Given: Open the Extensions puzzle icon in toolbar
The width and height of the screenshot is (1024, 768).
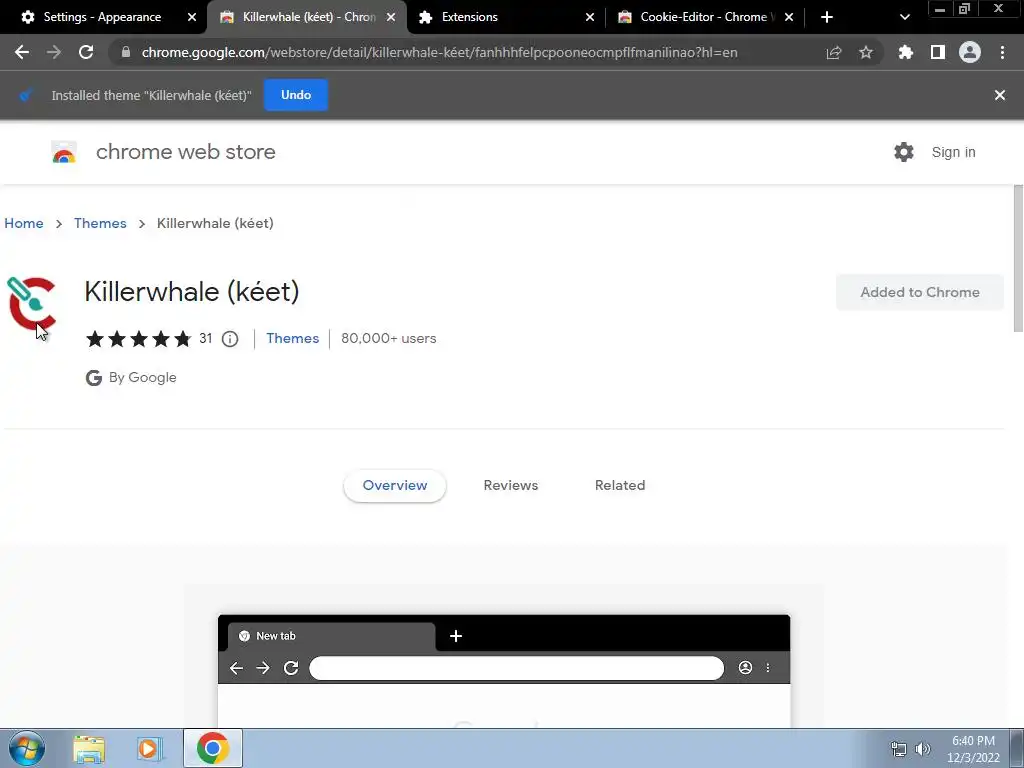Looking at the screenshot, I should click(x=905, y=52).
